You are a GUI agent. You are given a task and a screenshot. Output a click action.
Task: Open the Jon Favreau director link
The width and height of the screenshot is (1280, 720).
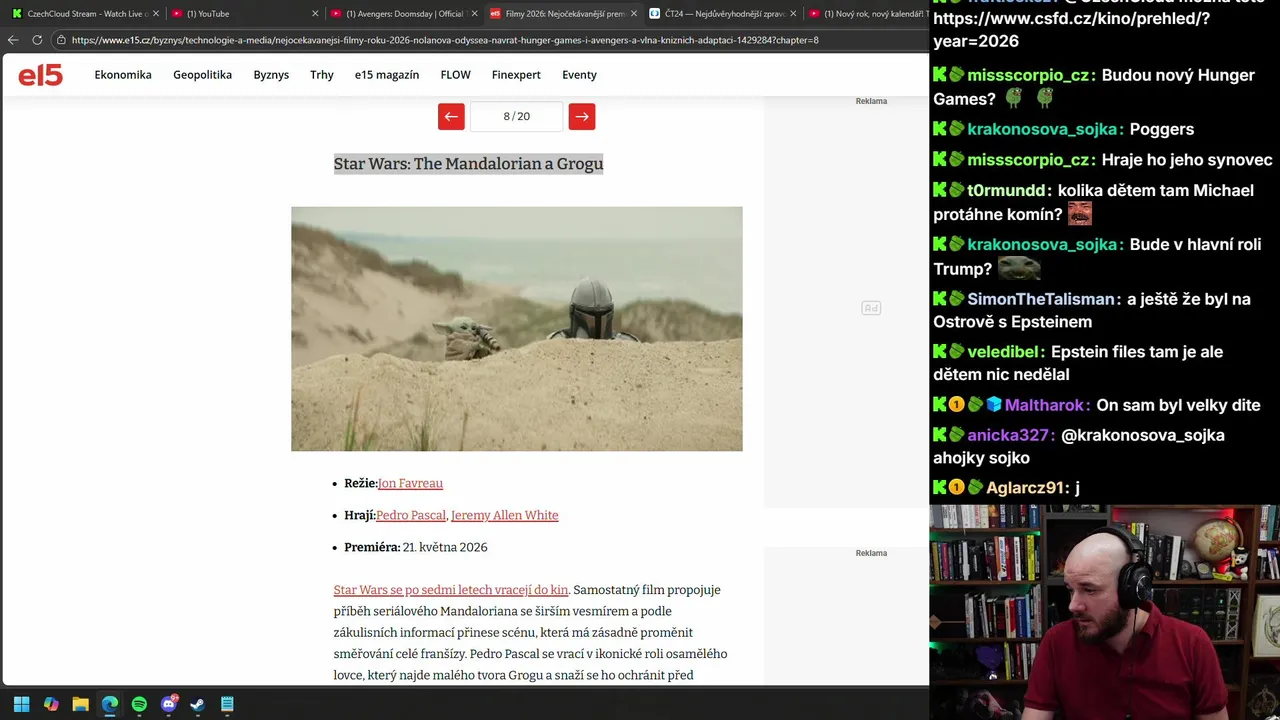(410, 483)
